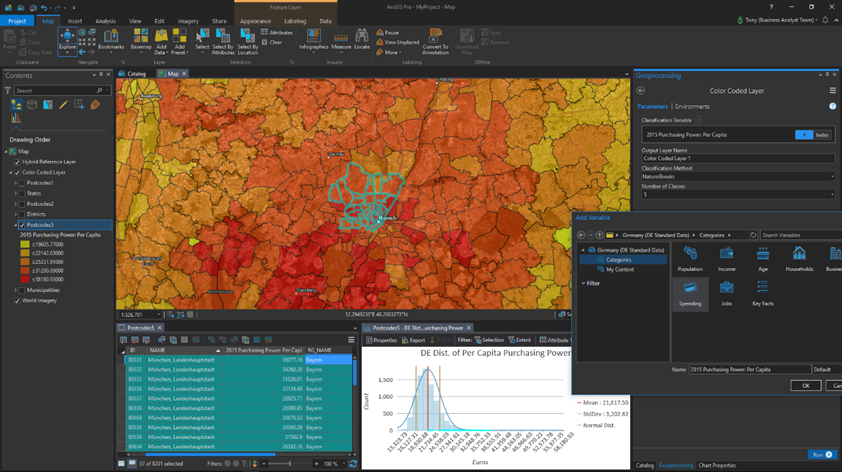Toggle the World Imagery layer checkbox

pos(17,300)
